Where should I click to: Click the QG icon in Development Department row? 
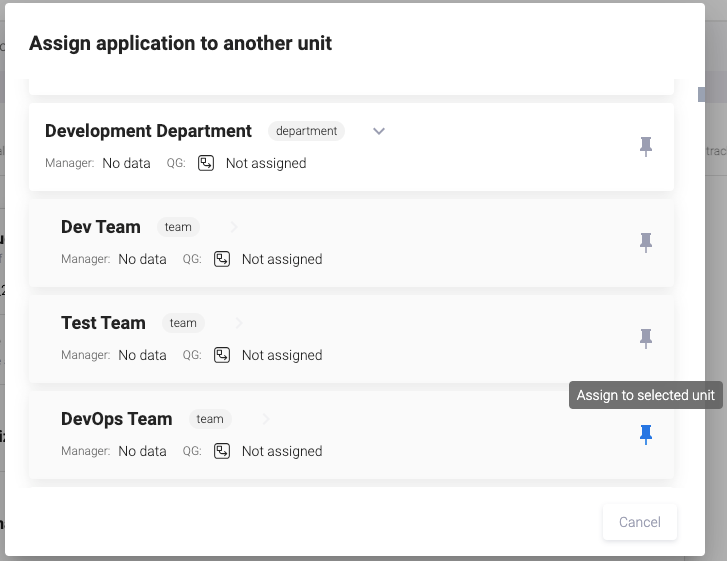point(206,163)
